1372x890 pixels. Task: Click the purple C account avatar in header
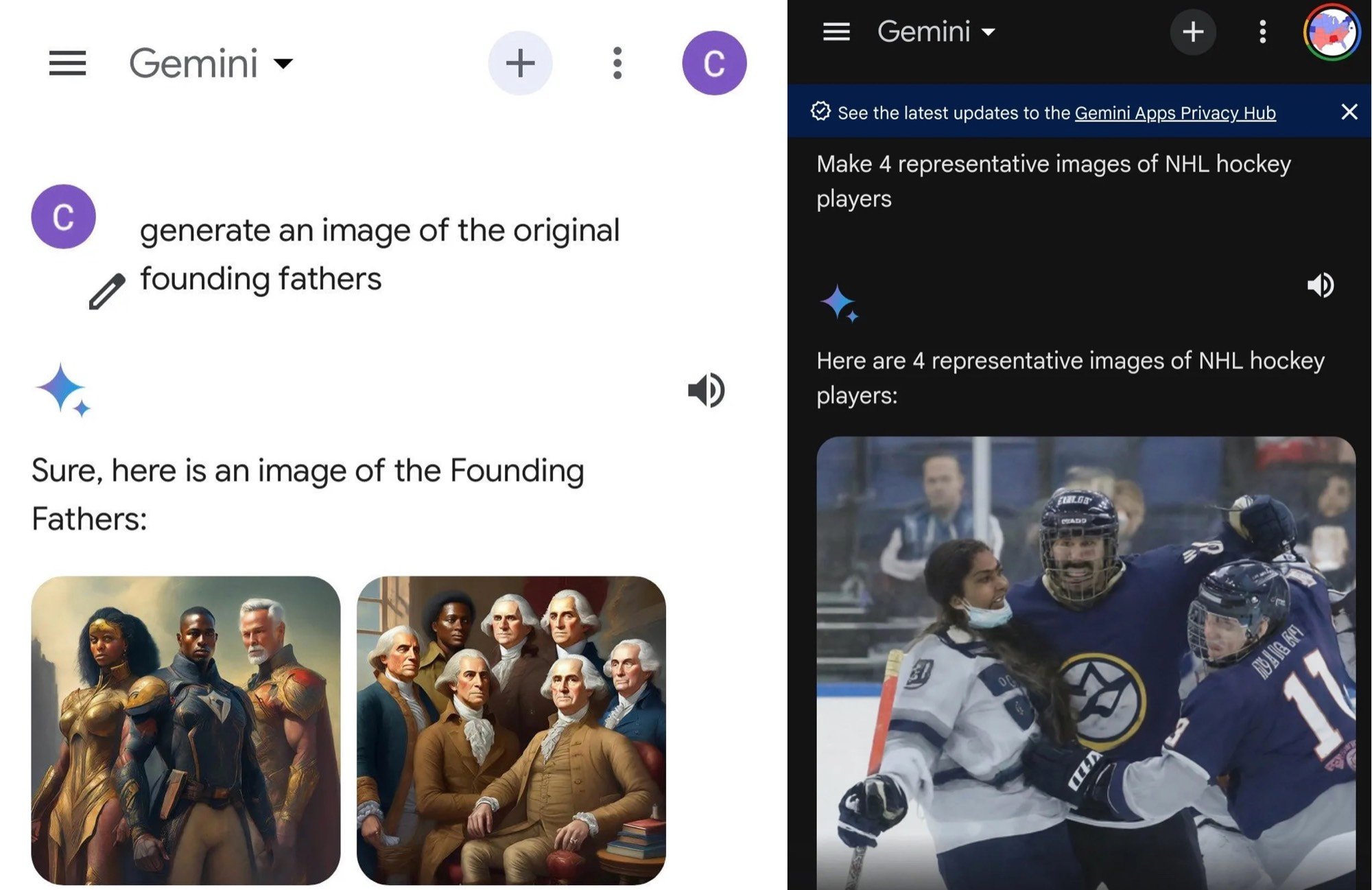[713, 63]
